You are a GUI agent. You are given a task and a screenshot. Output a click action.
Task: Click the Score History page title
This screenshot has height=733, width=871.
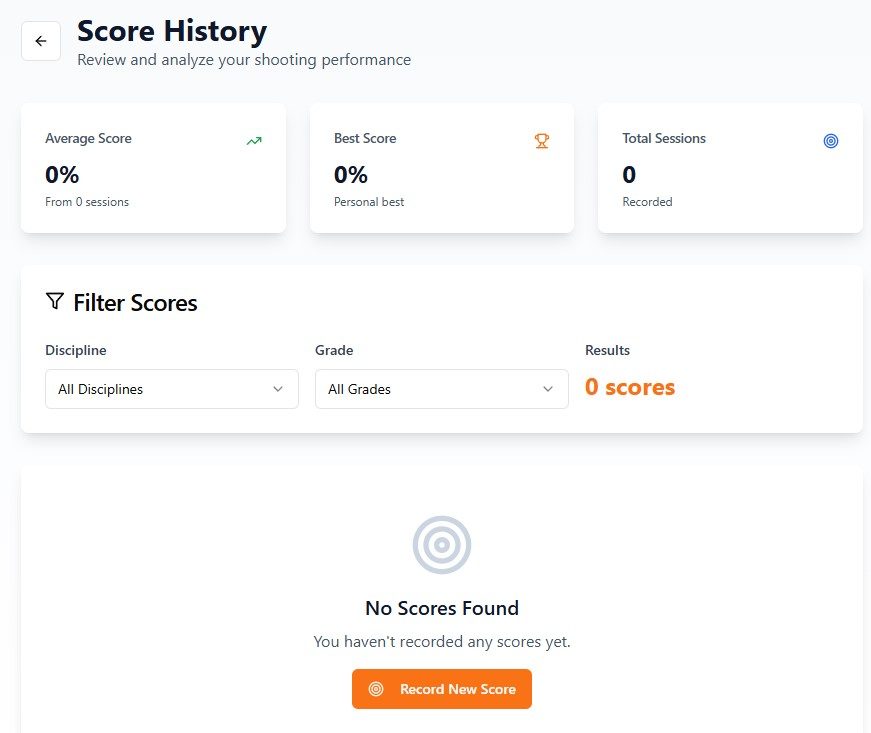[x=172, y=31]
